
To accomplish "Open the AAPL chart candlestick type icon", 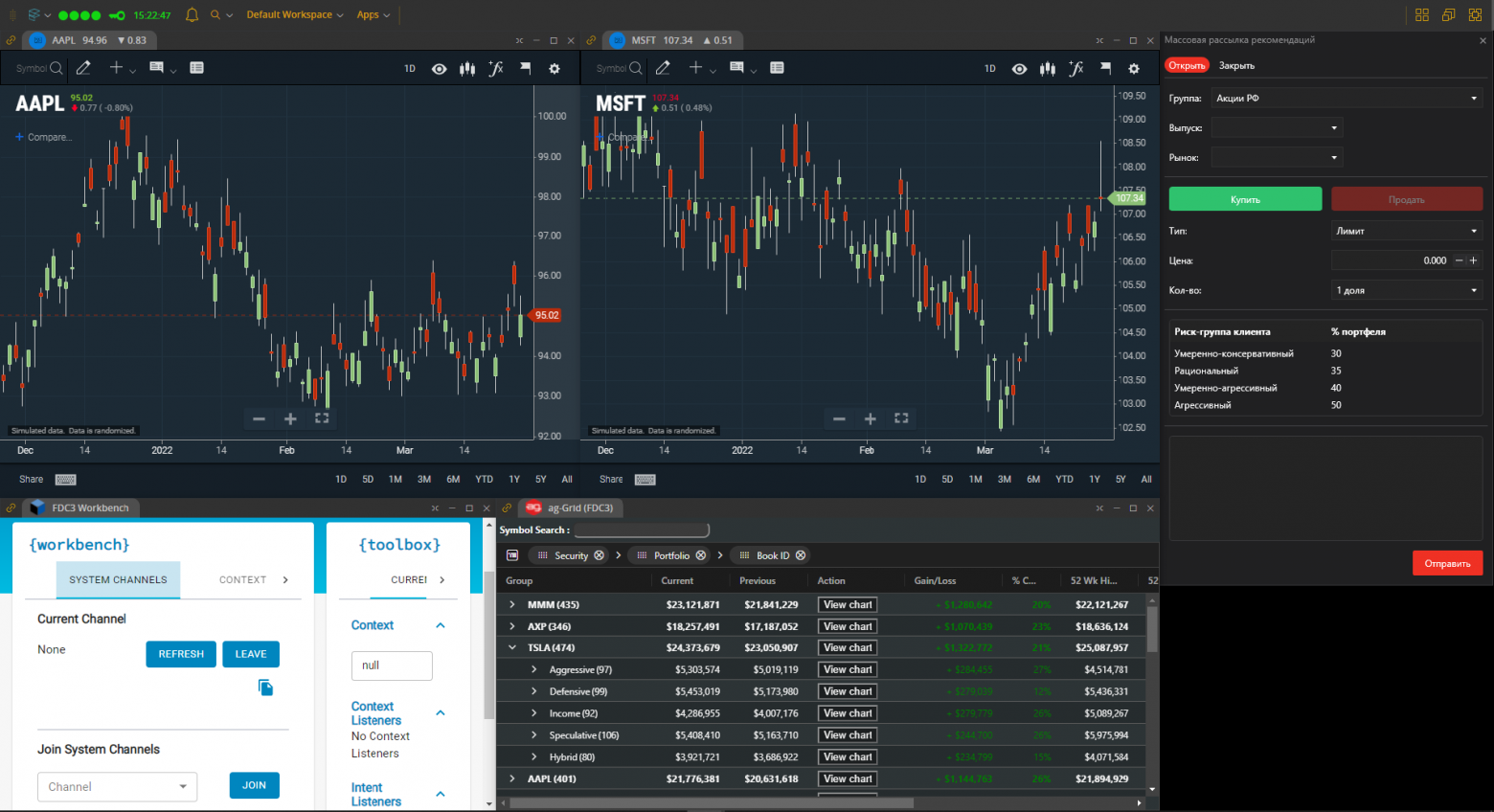I will tap(467, 69).
